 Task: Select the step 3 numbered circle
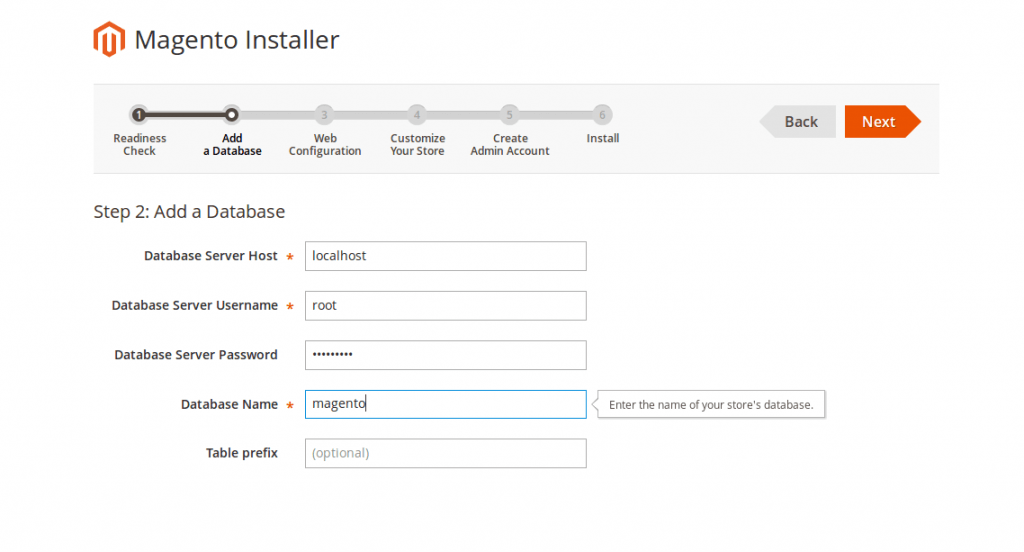[324, 115]
